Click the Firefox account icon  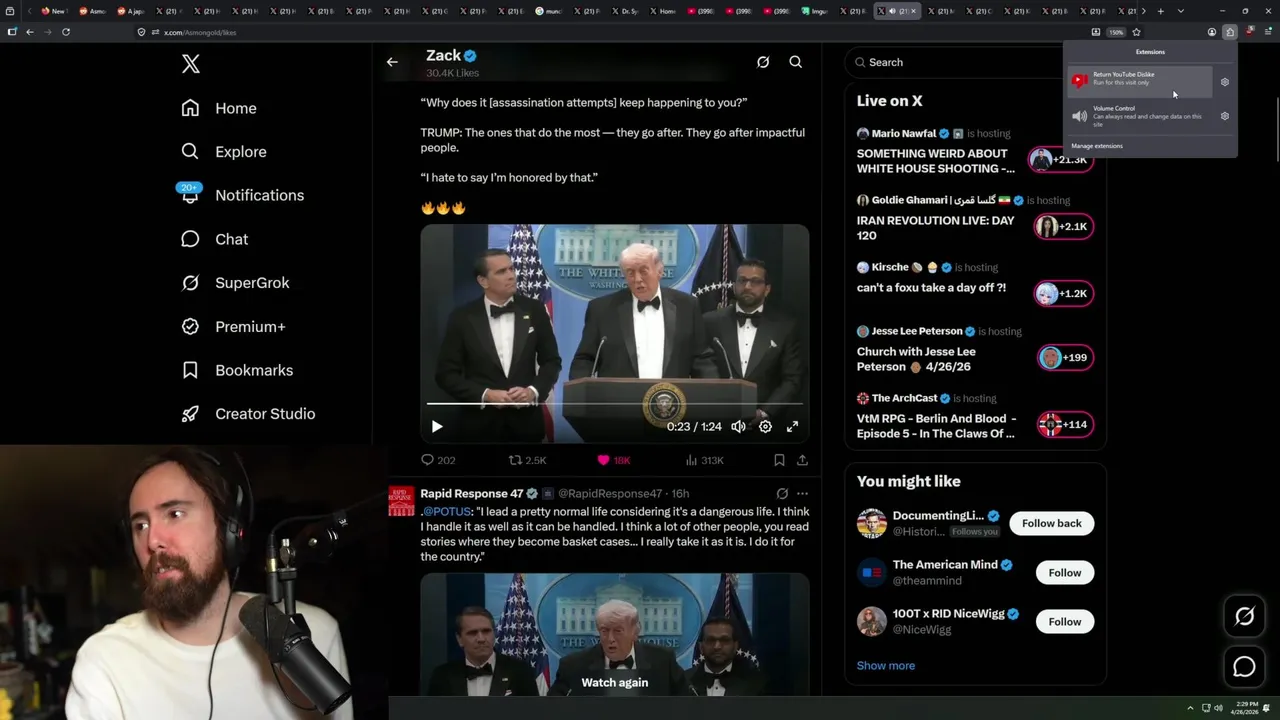(1212, 32)
